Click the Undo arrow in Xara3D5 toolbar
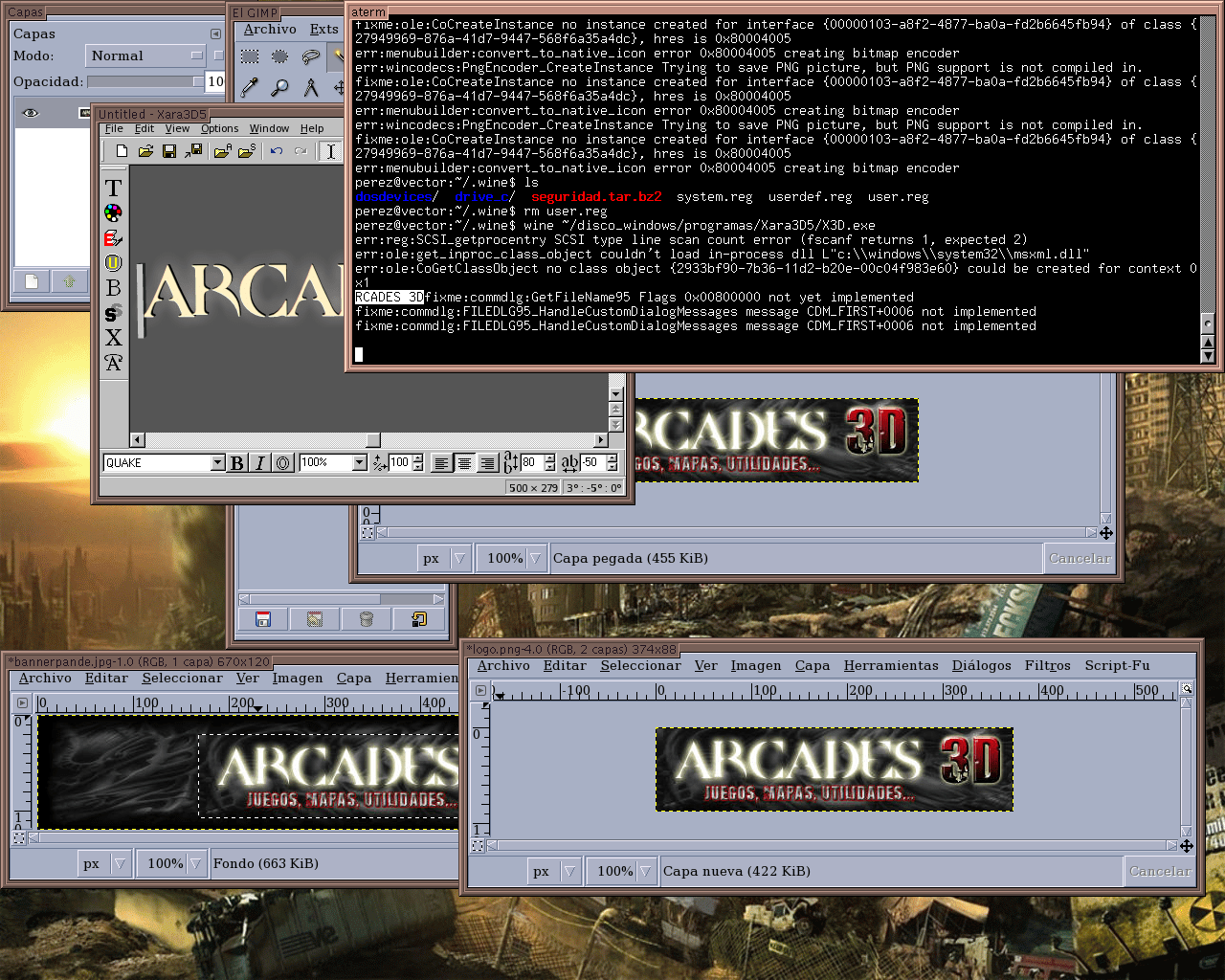This screenshot has width=1225, height=980. 277,151
